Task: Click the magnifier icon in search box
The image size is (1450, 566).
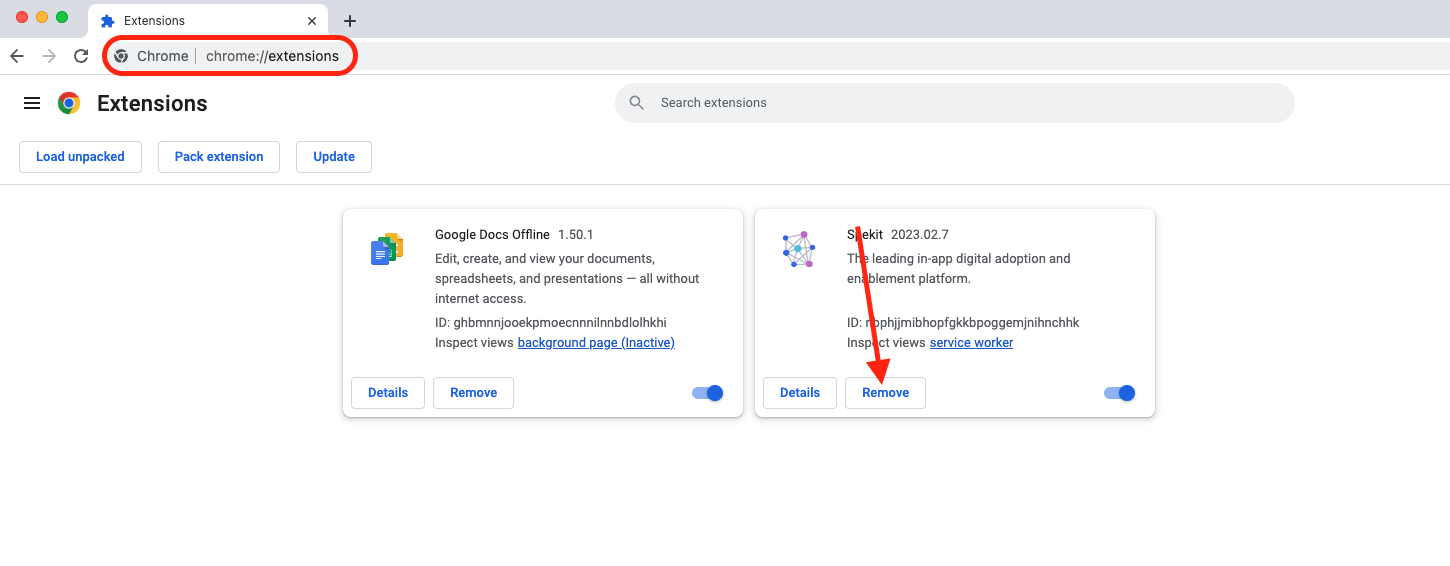Action: pyautogui.click(x=636, y=103)
